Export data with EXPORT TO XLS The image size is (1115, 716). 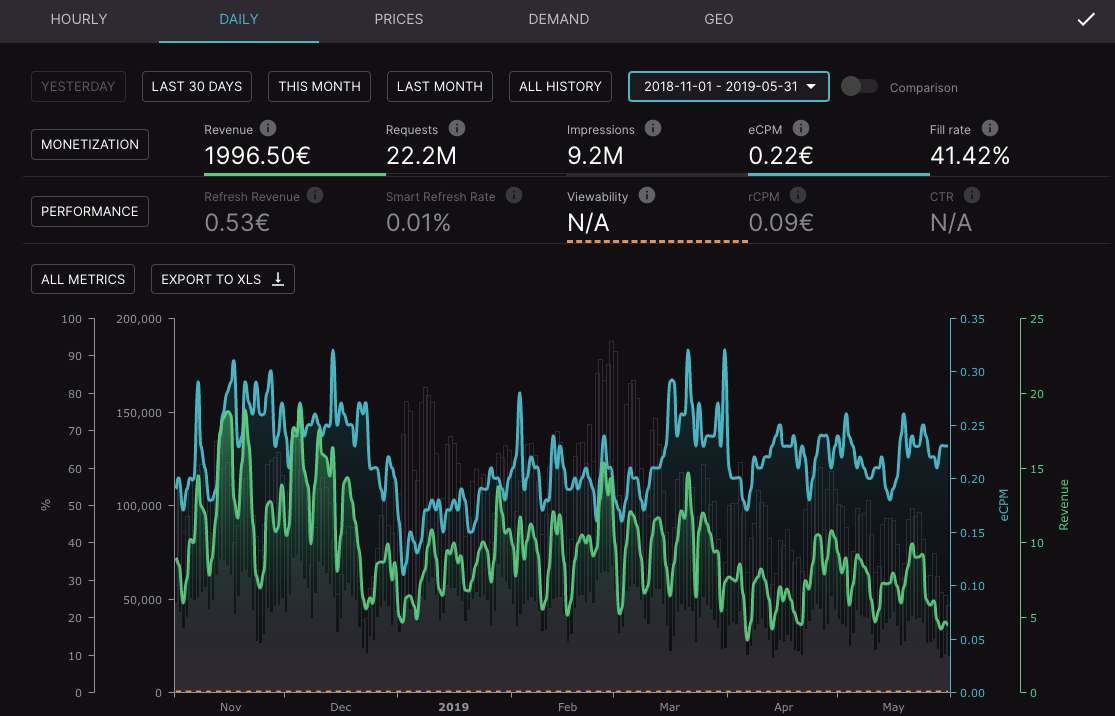pos(223,280)
